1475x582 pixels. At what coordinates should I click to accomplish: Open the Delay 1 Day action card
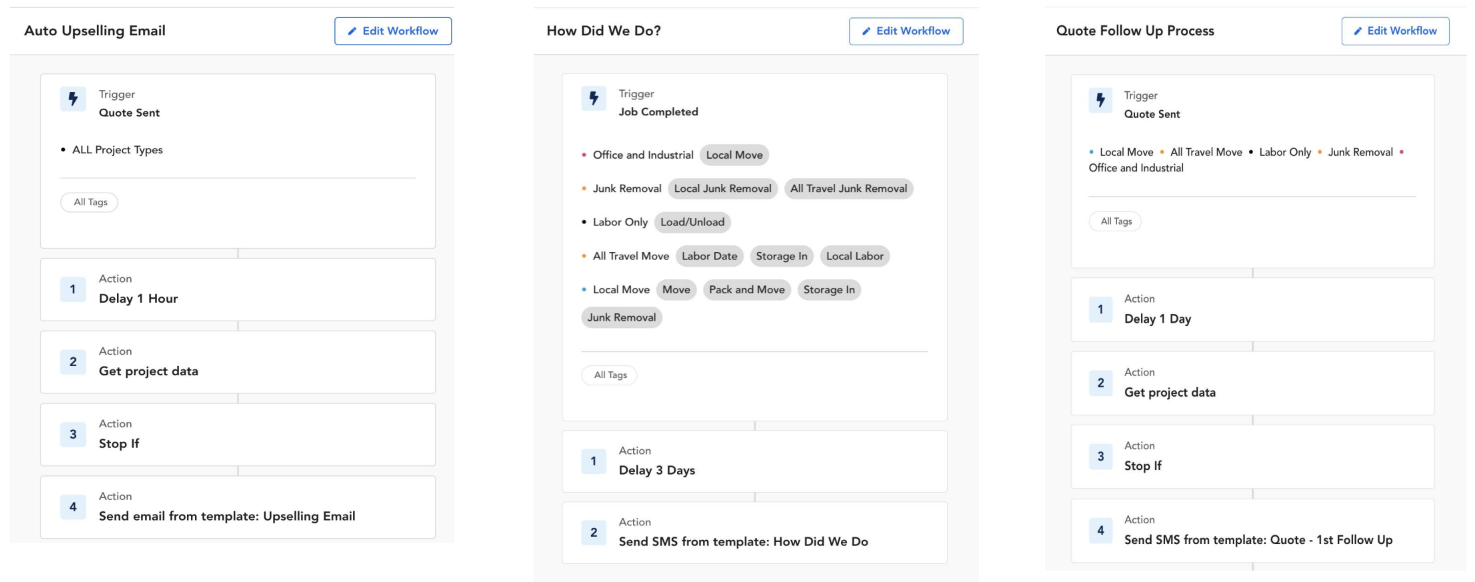tap(1252, 310)
